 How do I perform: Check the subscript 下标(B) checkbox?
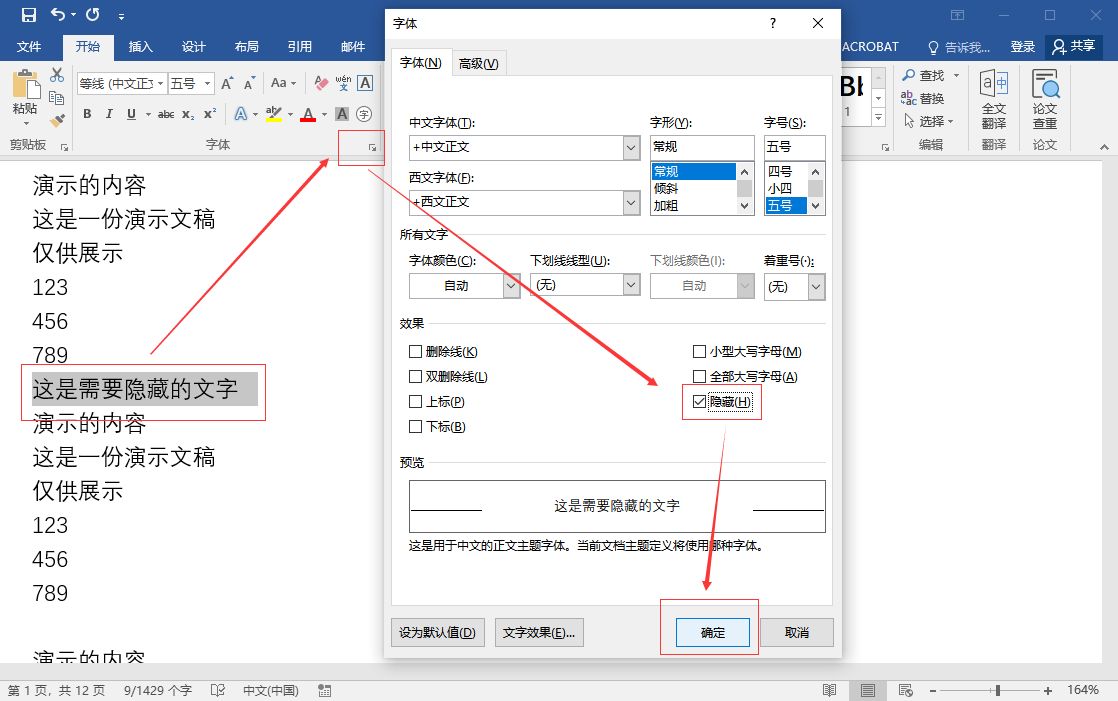pyautogui.click(x=416, y=426)
